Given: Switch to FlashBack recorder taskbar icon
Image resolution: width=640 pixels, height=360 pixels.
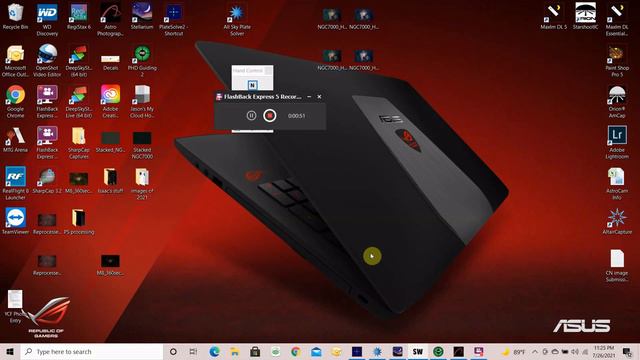Looking at the screenshot, I should click(479, 351).
